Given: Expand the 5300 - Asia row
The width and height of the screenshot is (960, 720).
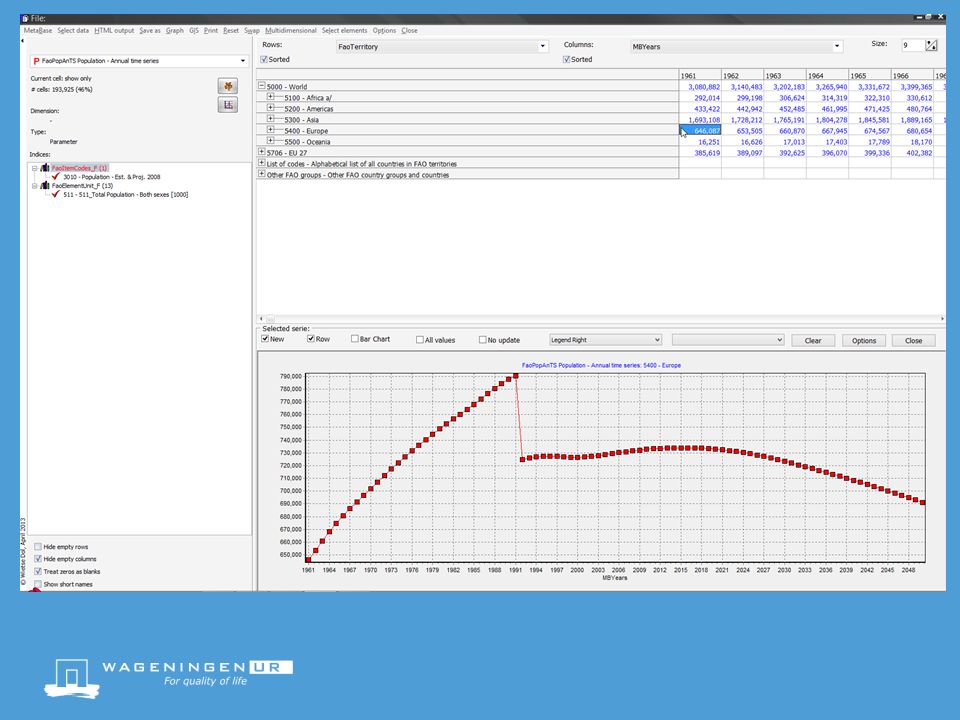Looking at the screenshot, I should pyautogui.click(x=271, y=119).
